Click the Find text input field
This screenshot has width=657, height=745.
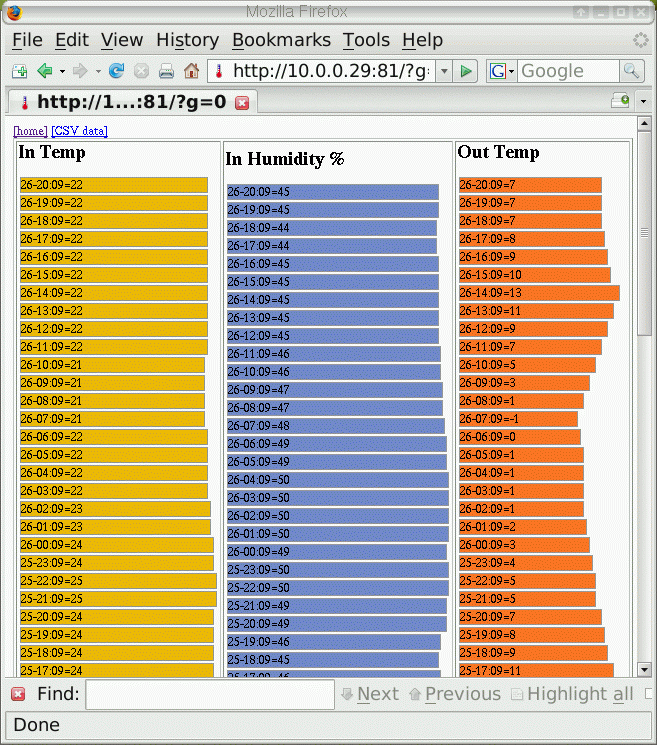tap(209, 694)
